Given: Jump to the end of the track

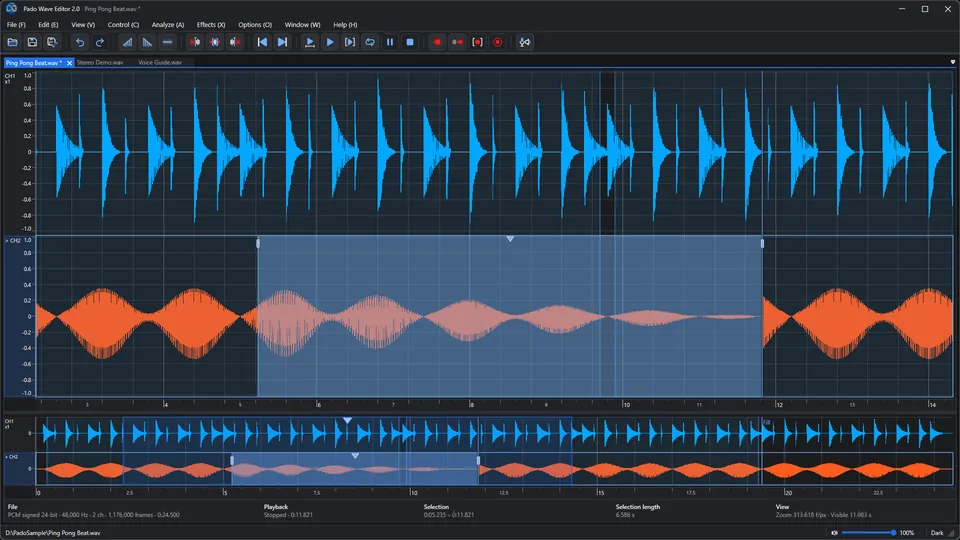Looking at the screenshot, I should (x=282, y=42).
